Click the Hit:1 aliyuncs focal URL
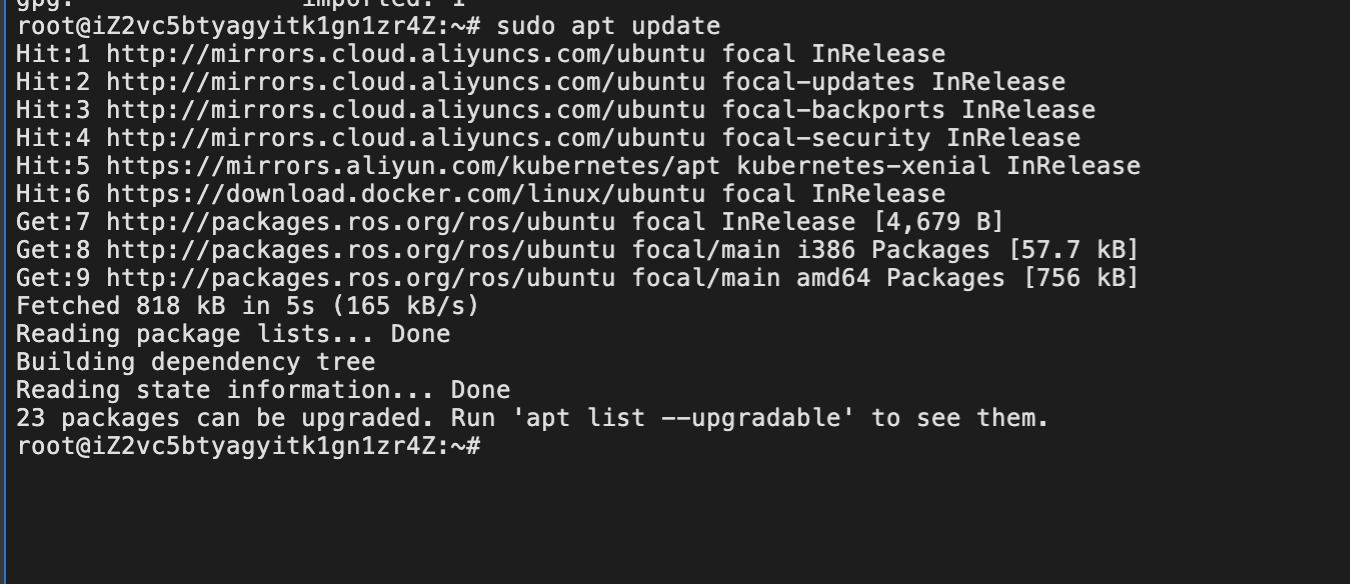Screen dimensions: 1350x584 (x=405, y=54)
